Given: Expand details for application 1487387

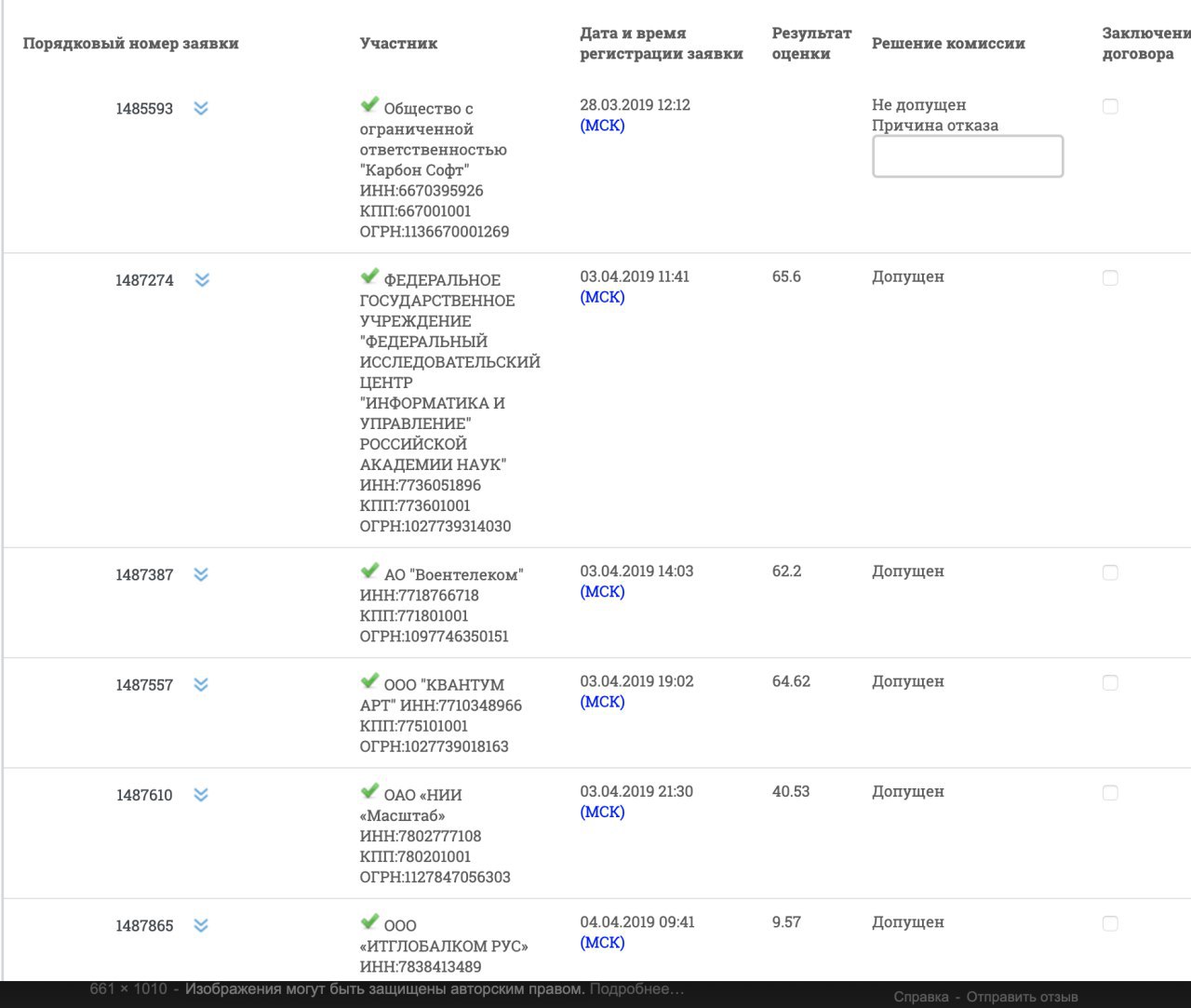Looking at the screenshot, I should (201, 574).
